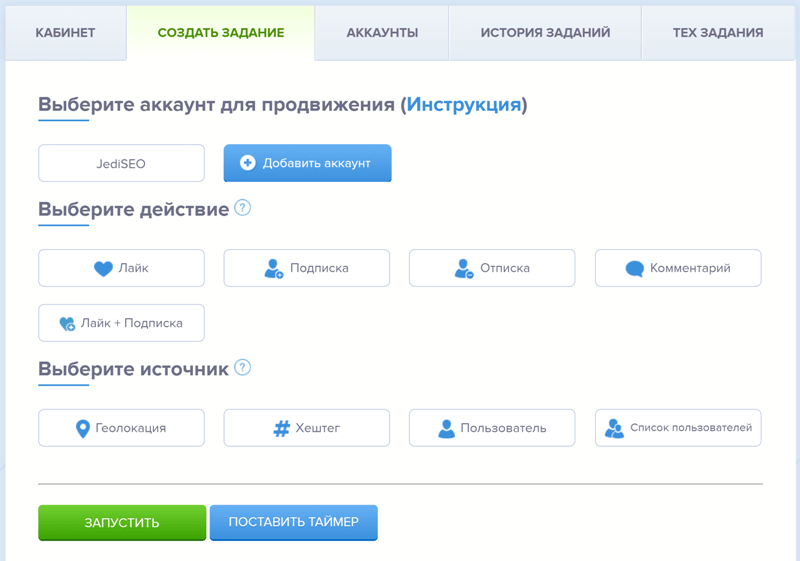Click the speech bubble icon for Комментарий
Screen dimensions: 800x561
tap(635, 269)
